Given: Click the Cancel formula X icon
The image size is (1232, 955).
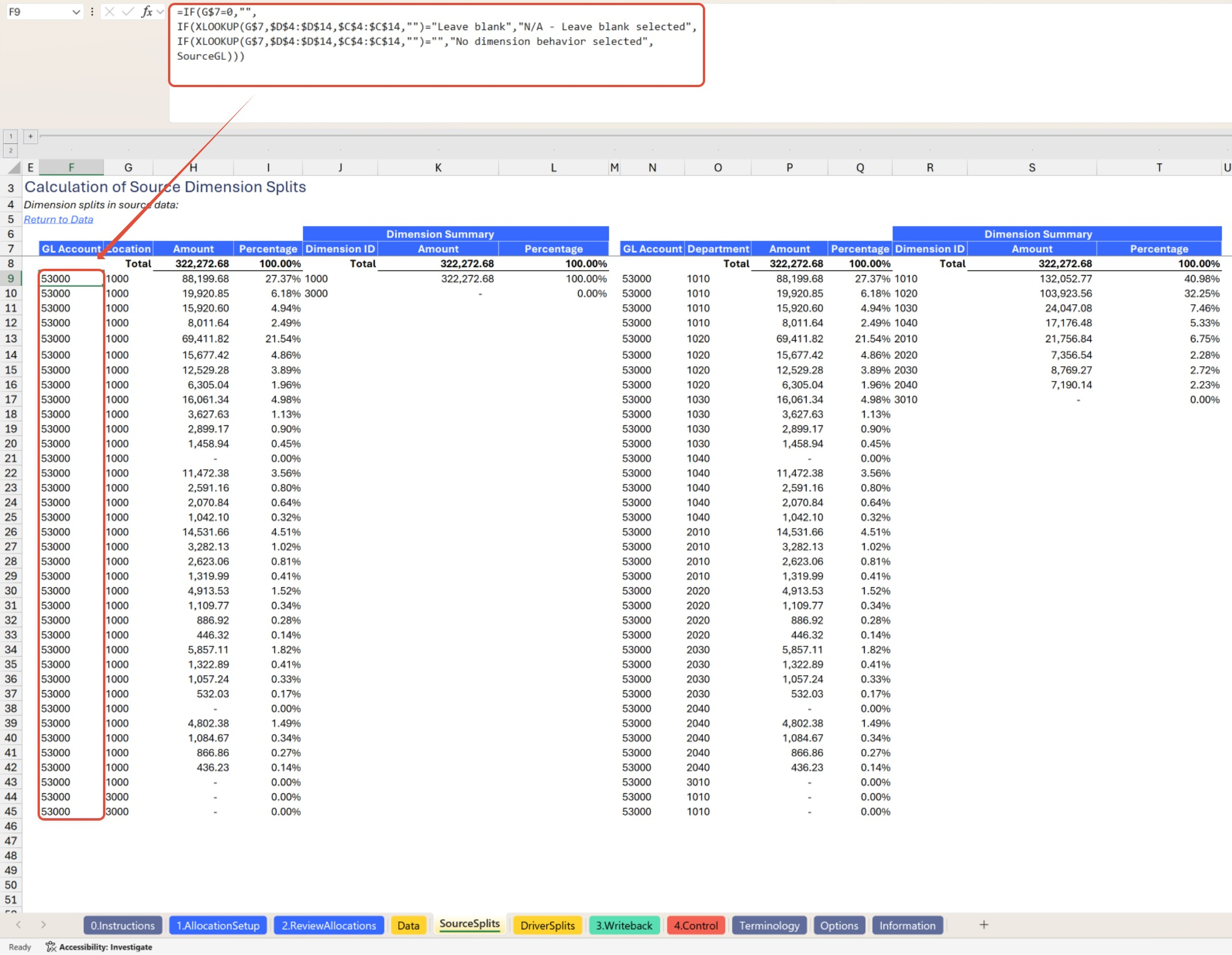Looking at the screenshot, I should pyautogui.click(x=110, y=11).
